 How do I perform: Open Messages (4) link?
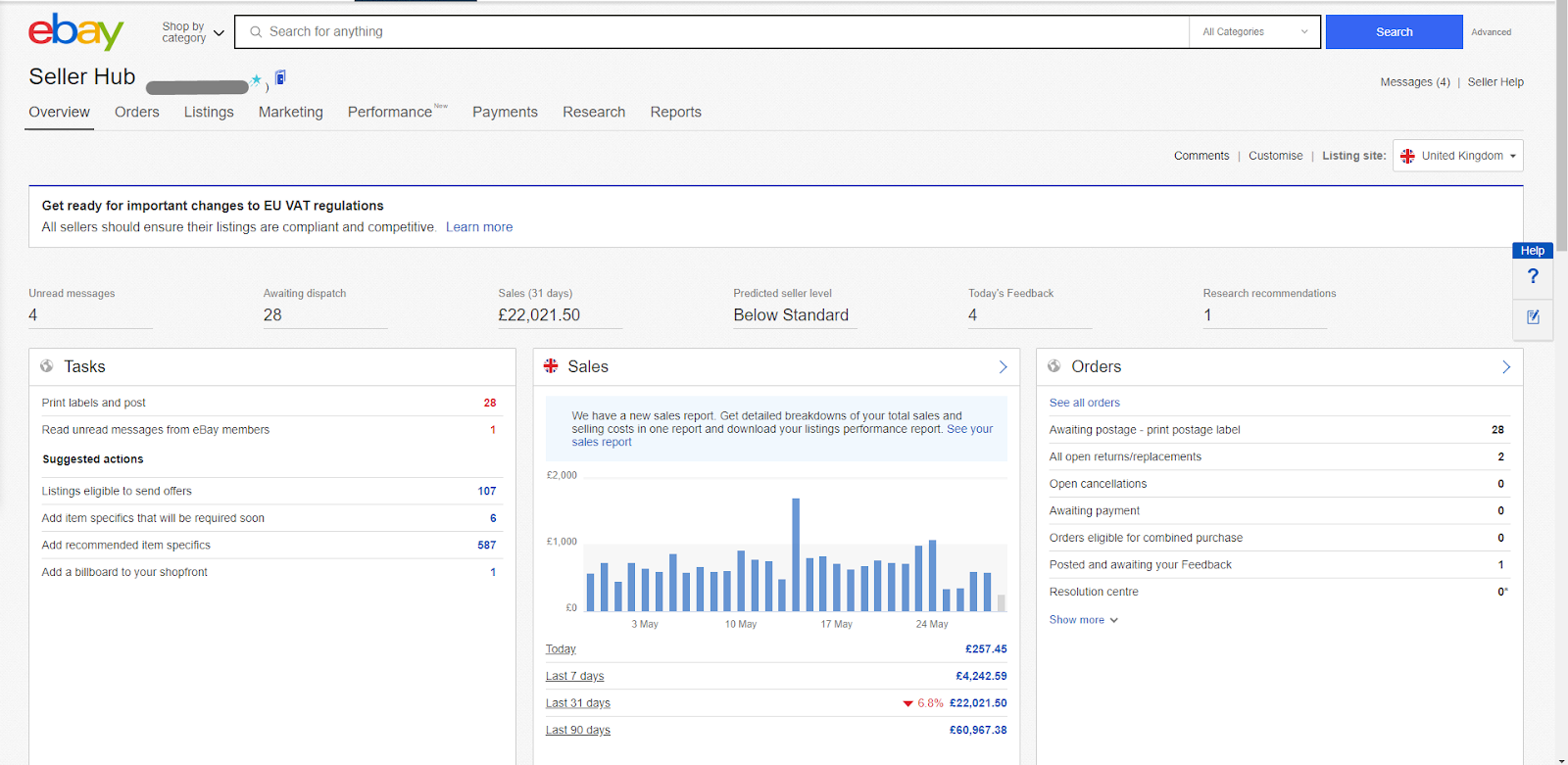tap(1414, 82)
